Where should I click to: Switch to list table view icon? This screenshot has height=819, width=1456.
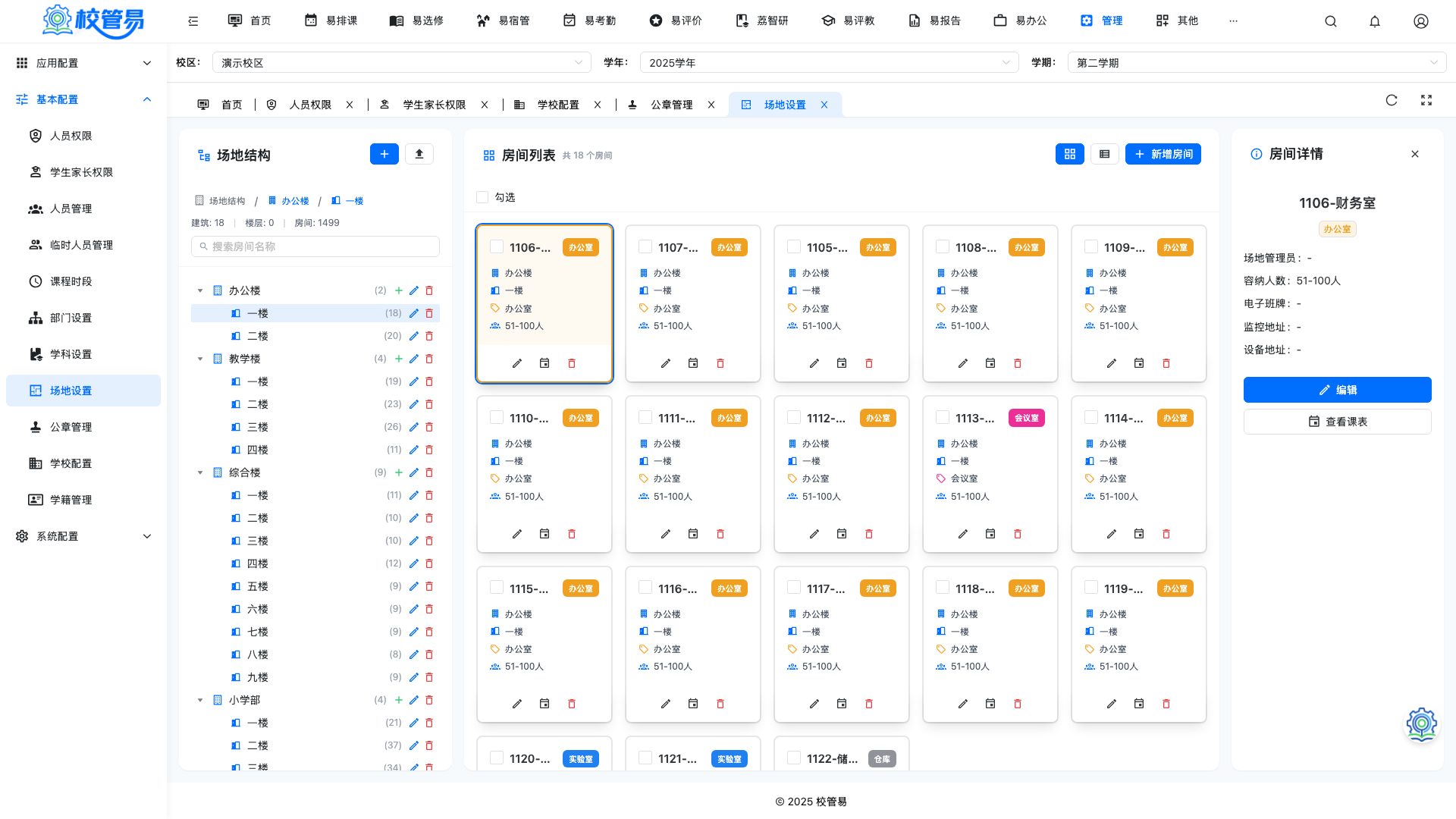pyautogui.click(x=1105, y=154)
